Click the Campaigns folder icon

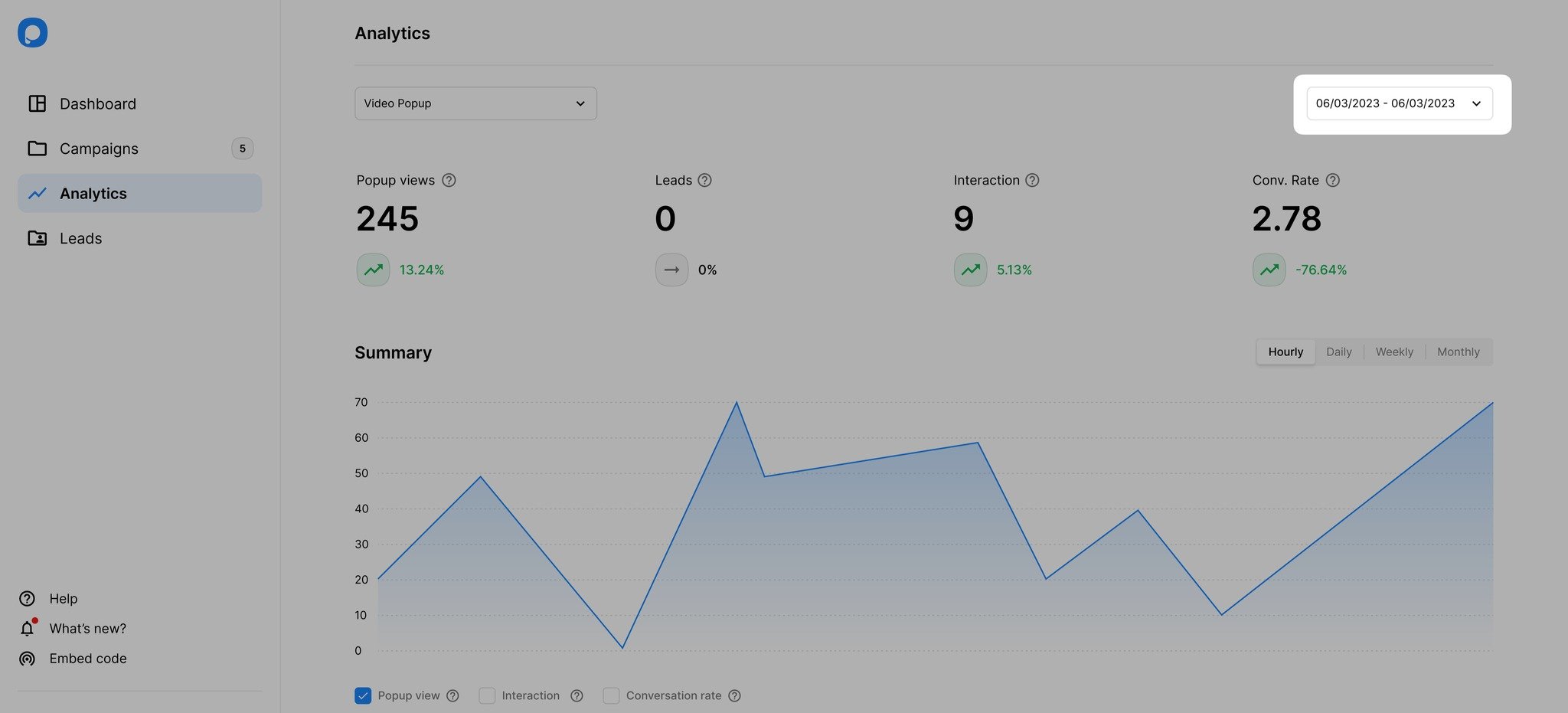coord(37,149)
